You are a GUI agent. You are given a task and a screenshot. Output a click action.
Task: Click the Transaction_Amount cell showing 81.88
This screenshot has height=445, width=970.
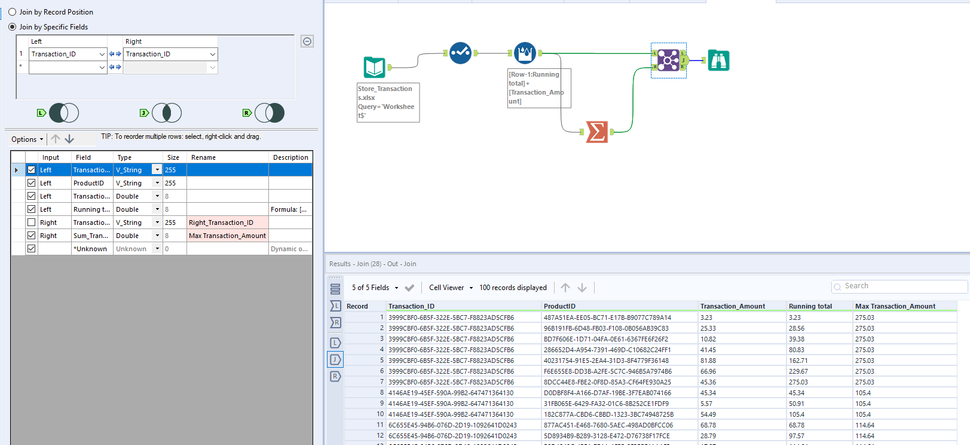(742, 359)
